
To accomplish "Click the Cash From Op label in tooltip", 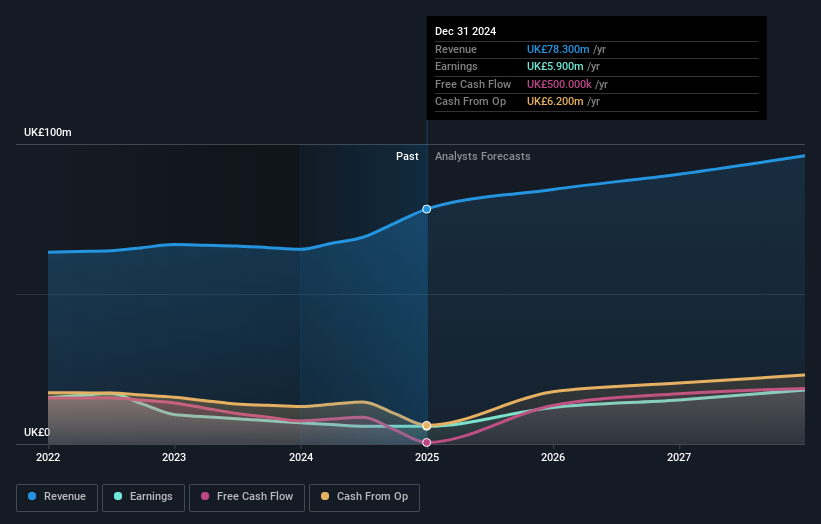I will point(471,102).
